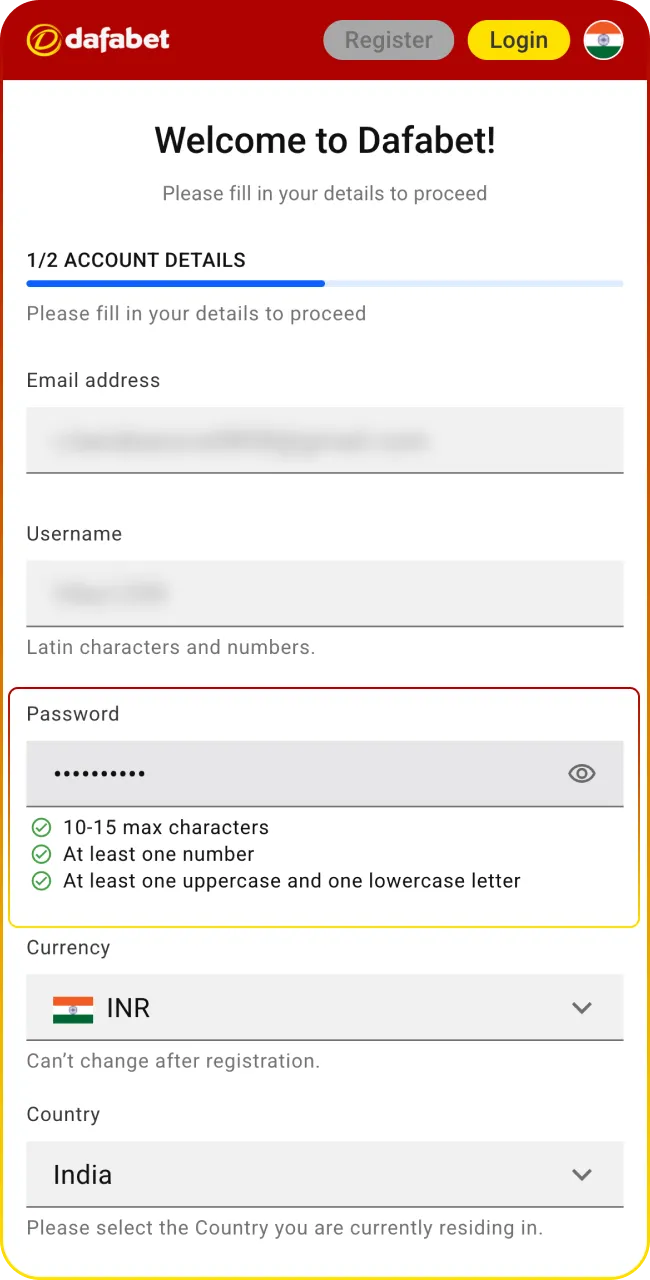Select the 1/2 Account Details step
This screenshot has height=1280, width=650.
pyautogui.click(x=136, y=260)
